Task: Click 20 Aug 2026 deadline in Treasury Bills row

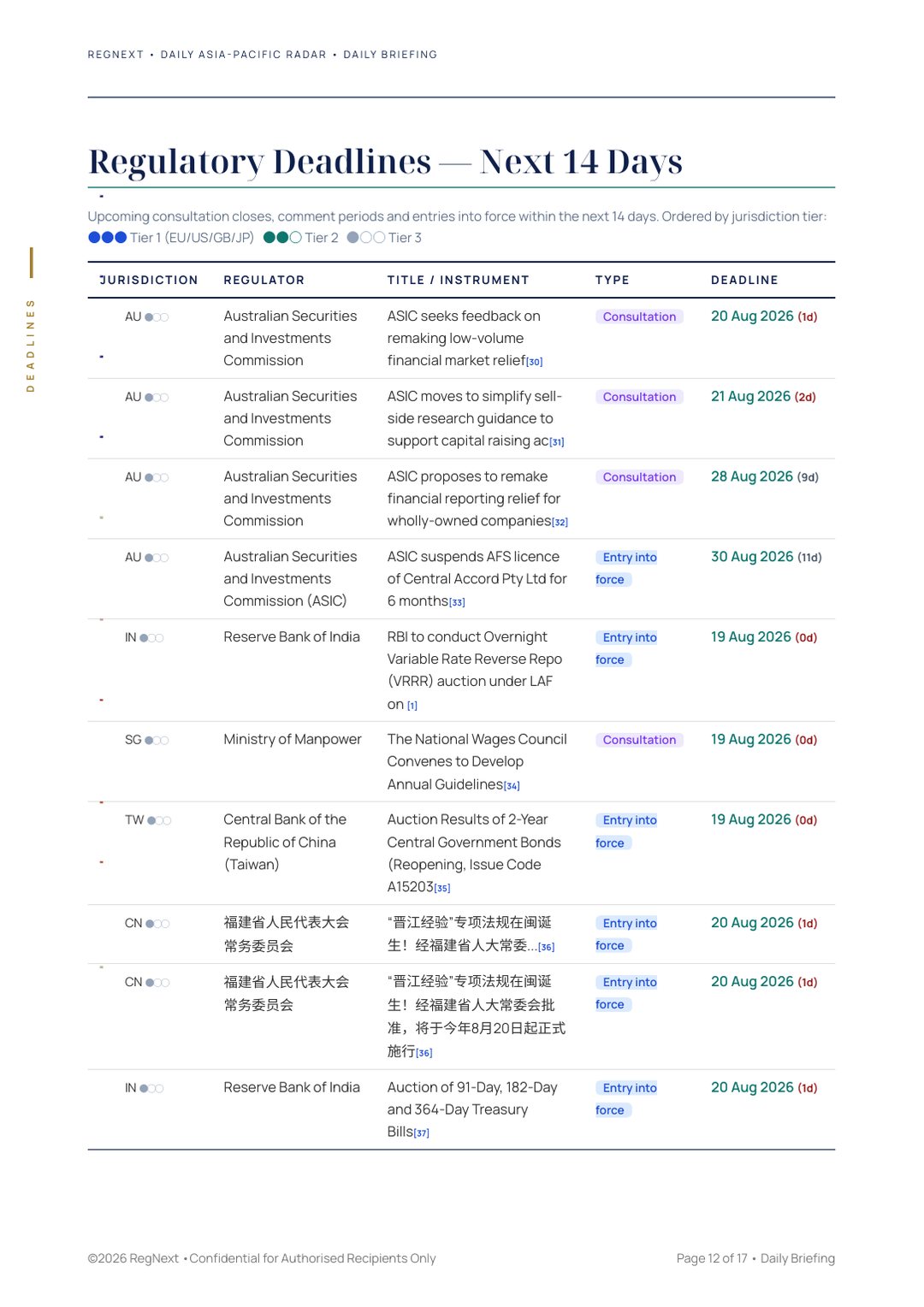Action: point(764,1088)
